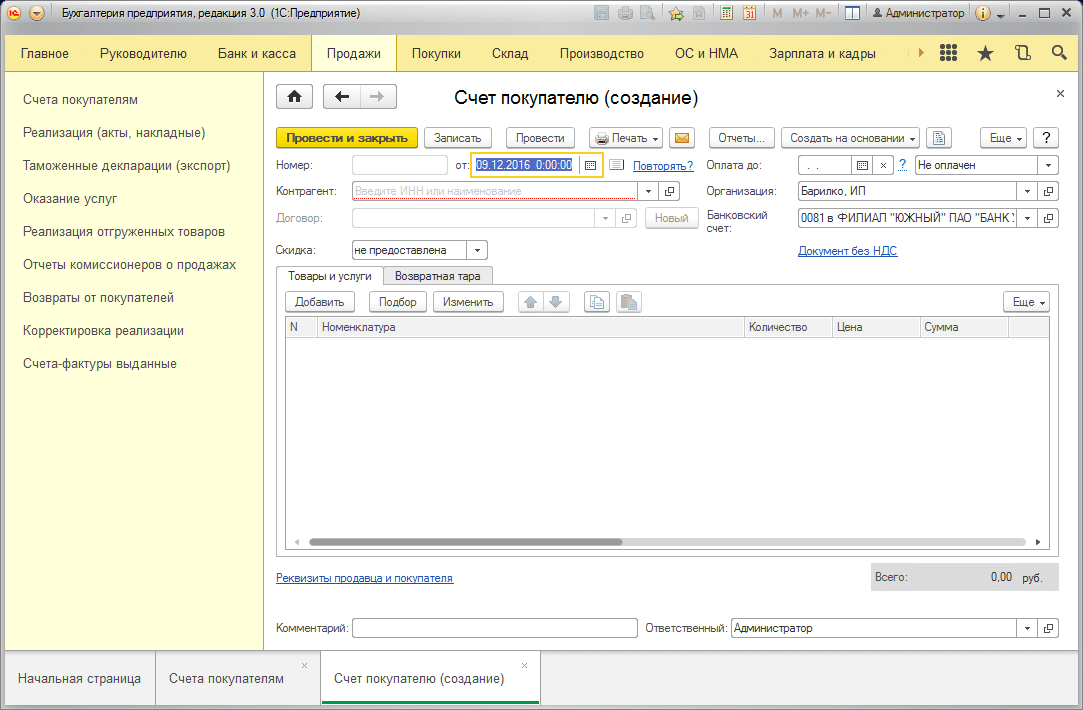Open favorites star icon

pyautogui.click(x=985, y=54)
